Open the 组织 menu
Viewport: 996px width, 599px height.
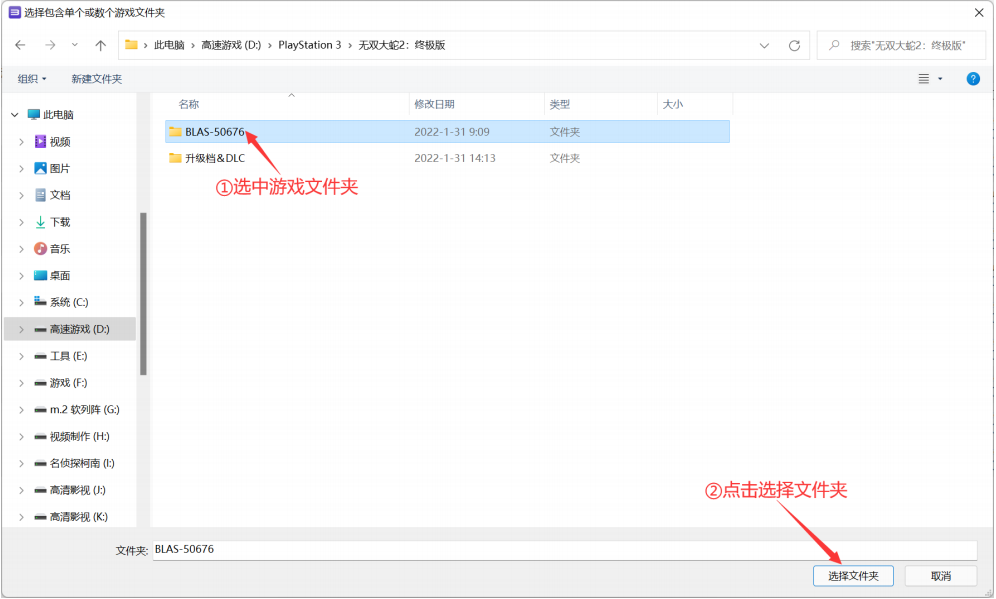(x=32, y=79)
